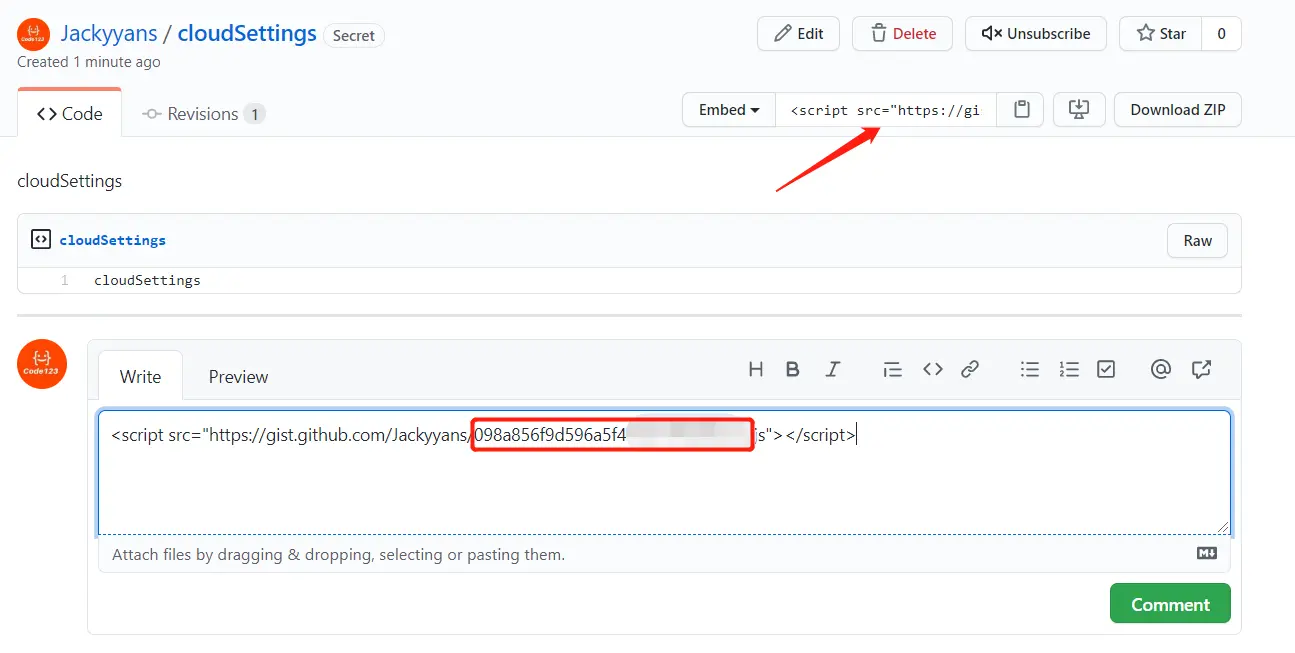Mention a user with the @ icon
The height and width of the screenshot is (653, 1295).
tap(1161, 369)
